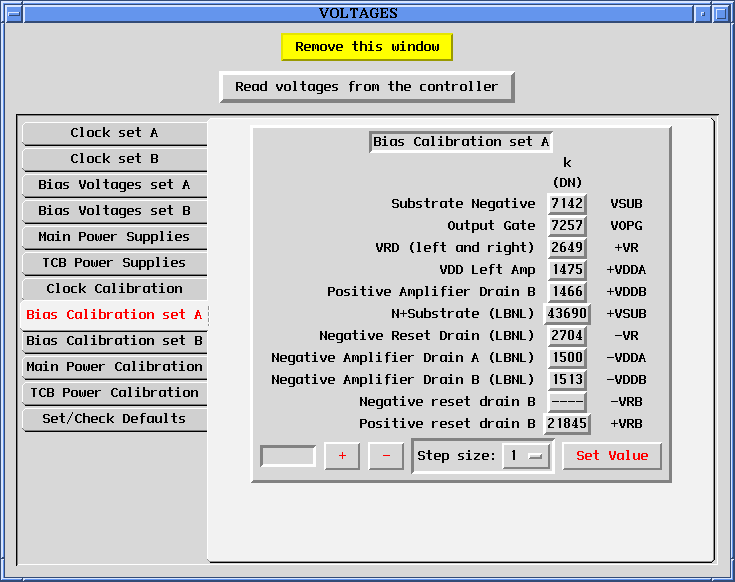
Task: Select Negative Reset Drain value 2704
Action: [567, 336]
